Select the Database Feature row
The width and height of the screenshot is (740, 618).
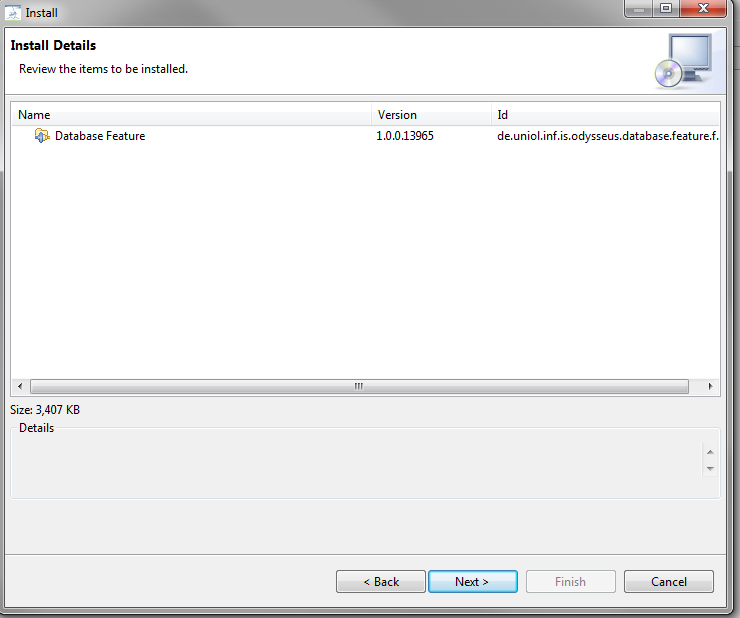[365, 136]
